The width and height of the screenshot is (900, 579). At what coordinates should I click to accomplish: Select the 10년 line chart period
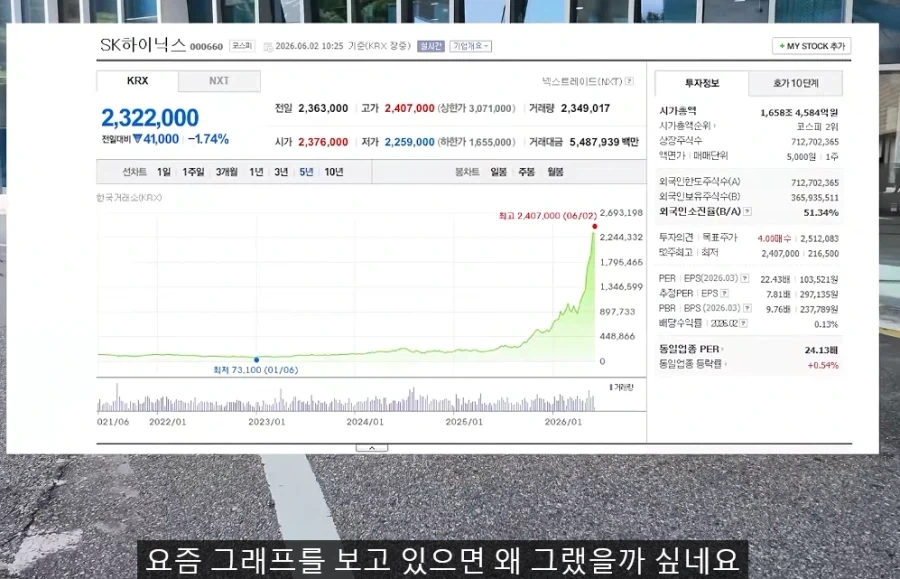tap(333, 172)
